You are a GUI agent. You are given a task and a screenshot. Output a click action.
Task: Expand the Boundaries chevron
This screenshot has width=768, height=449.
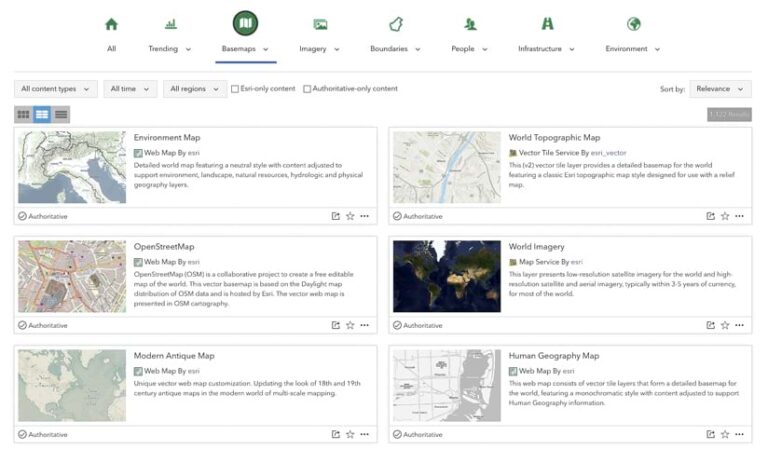[418, 49]
